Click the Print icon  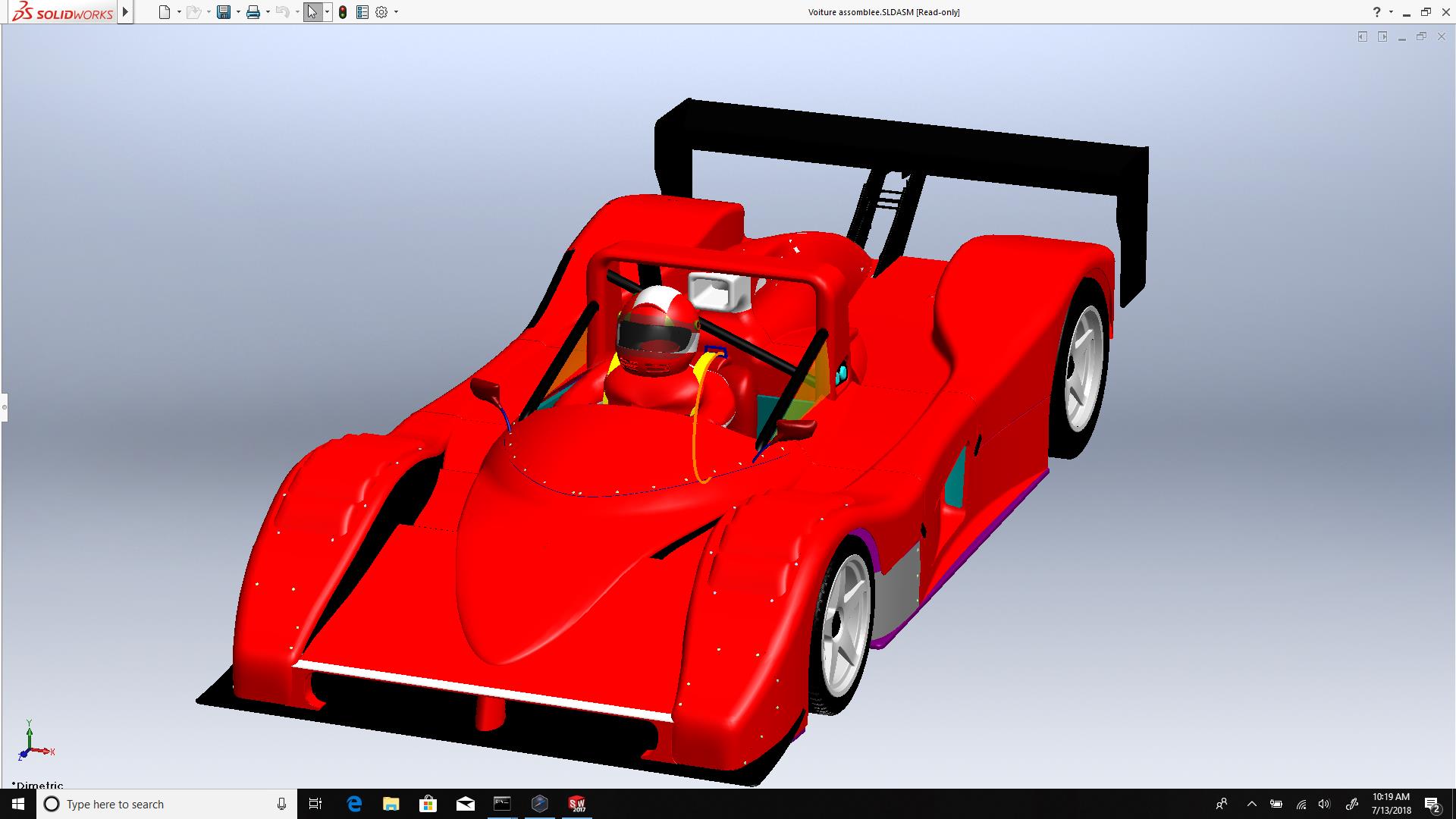253,12
